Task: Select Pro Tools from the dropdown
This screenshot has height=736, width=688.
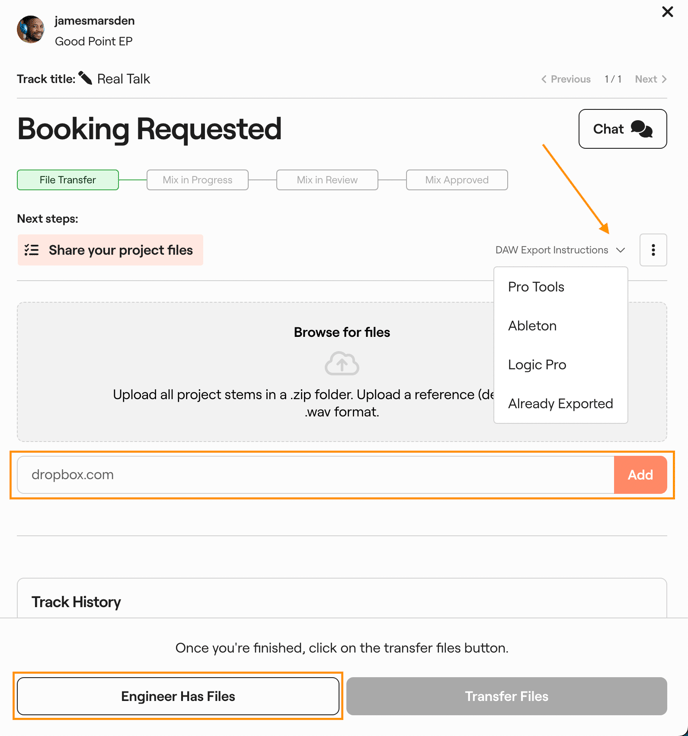Action: [x=536, y=287]
